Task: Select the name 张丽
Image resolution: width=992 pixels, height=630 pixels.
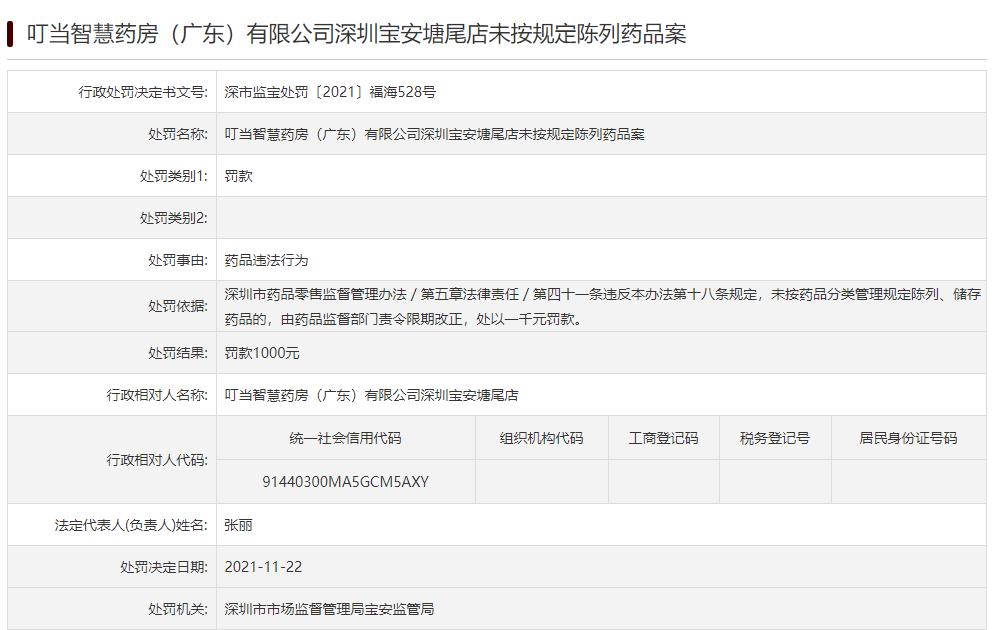Action: click(x=239, y=525)
